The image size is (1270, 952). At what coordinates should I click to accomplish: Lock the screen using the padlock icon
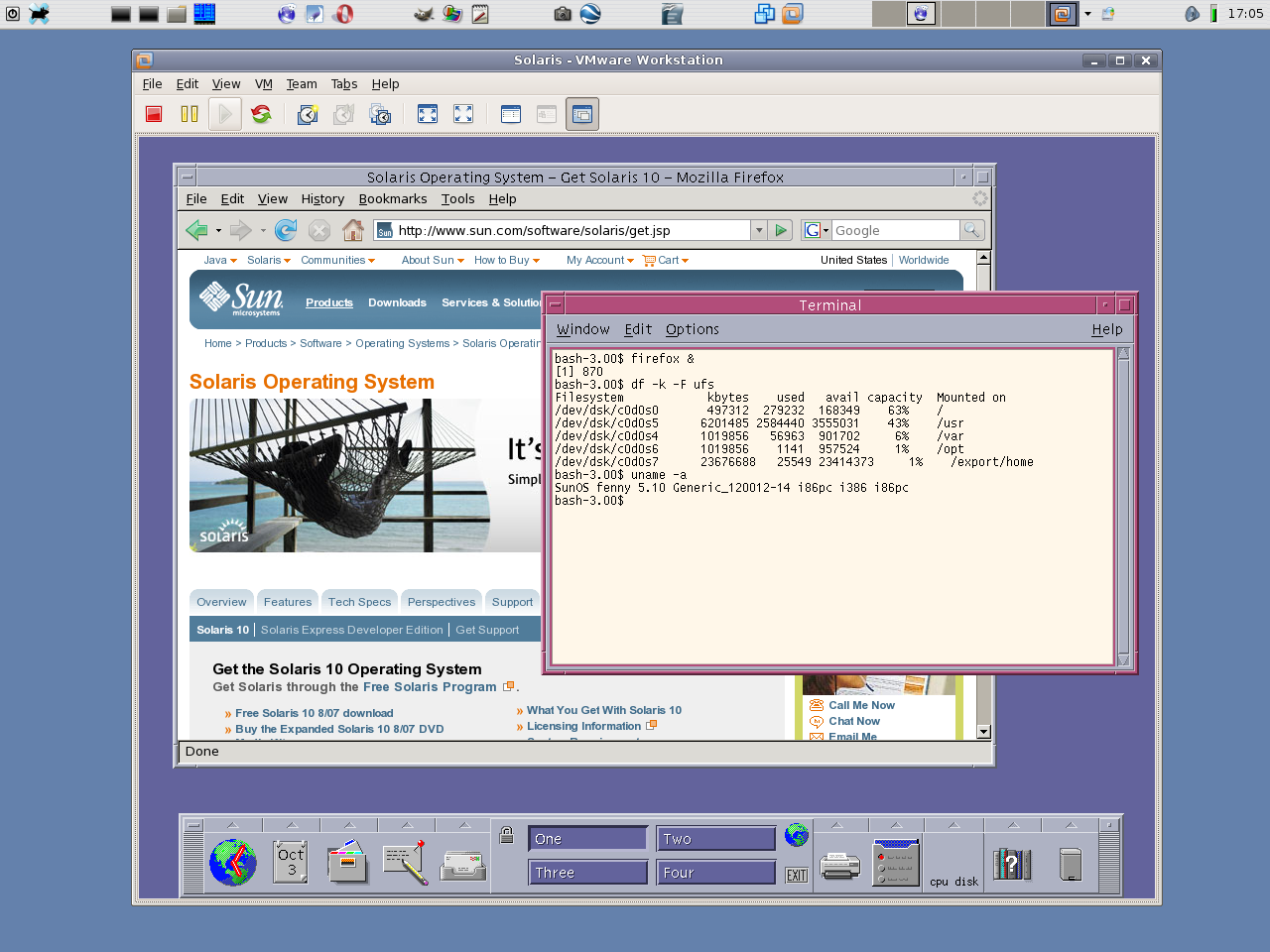[x=506, y=835]
